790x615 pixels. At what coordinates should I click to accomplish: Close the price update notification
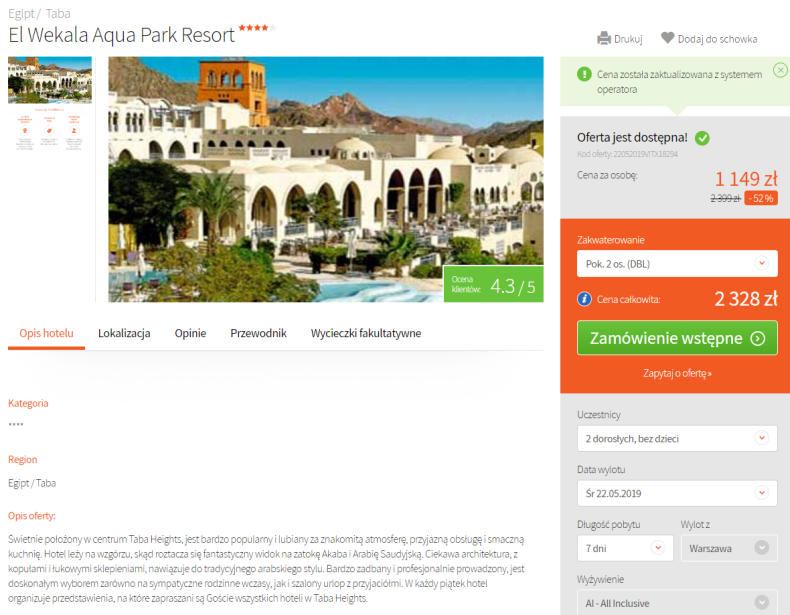click(x=780, y=70)
